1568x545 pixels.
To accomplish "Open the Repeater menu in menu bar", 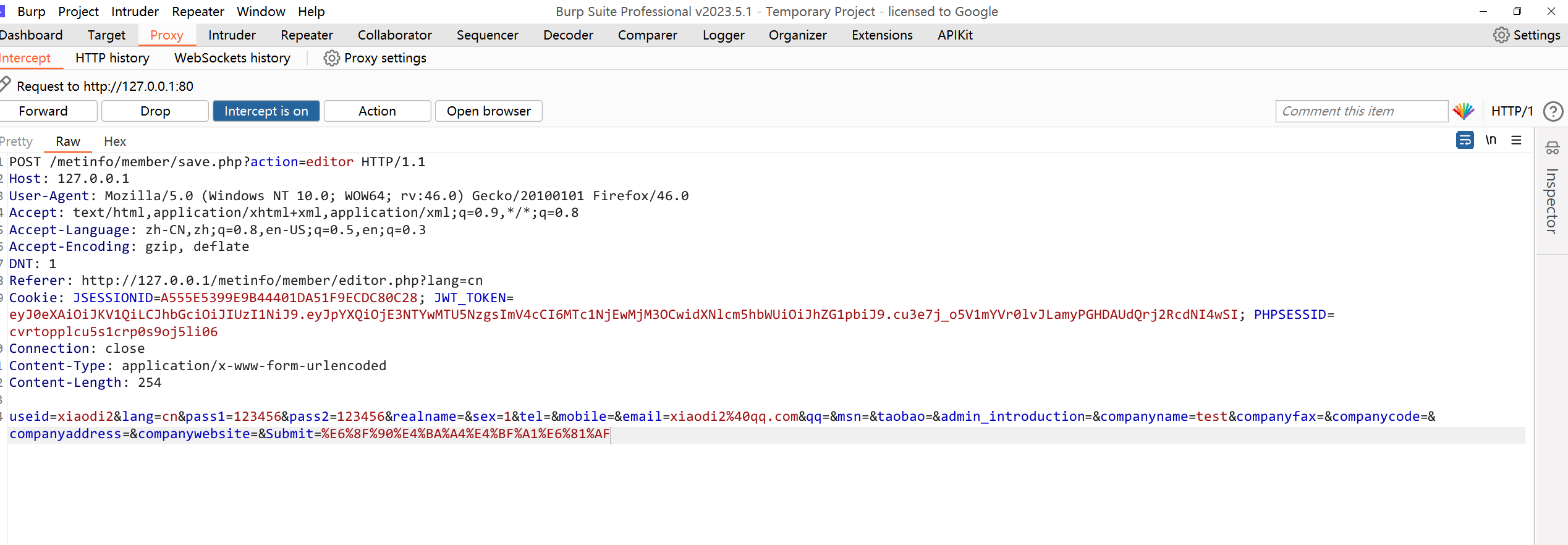I will pos(198,12).
